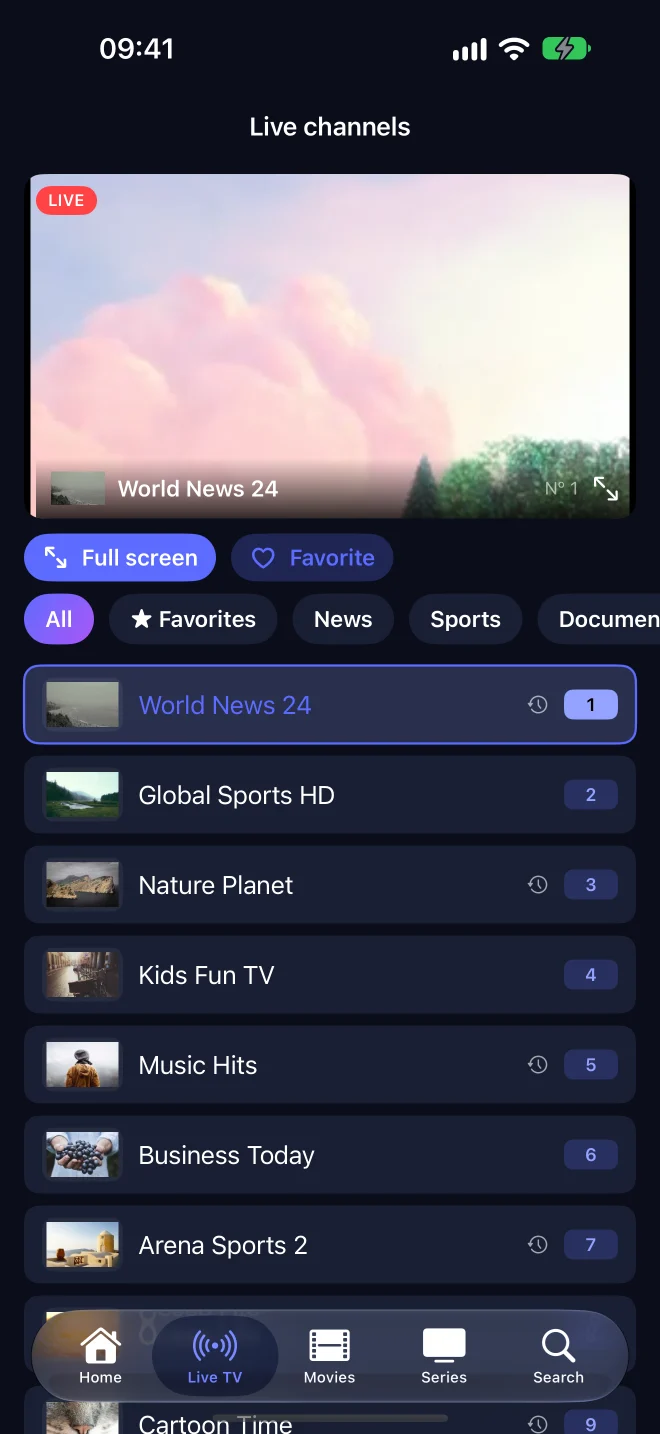Play the World News 24 channel row
The width and height of the screenshot is (660, 1434).
coord(330,705)
